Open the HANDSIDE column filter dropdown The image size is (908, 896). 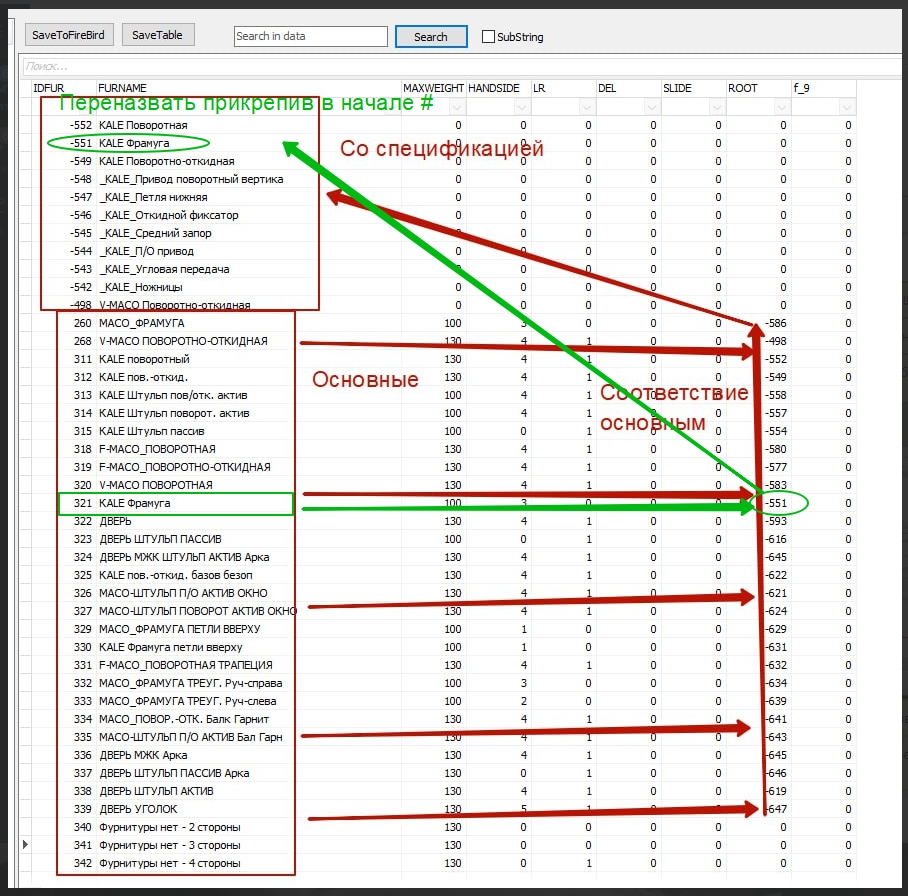(522, 106)
